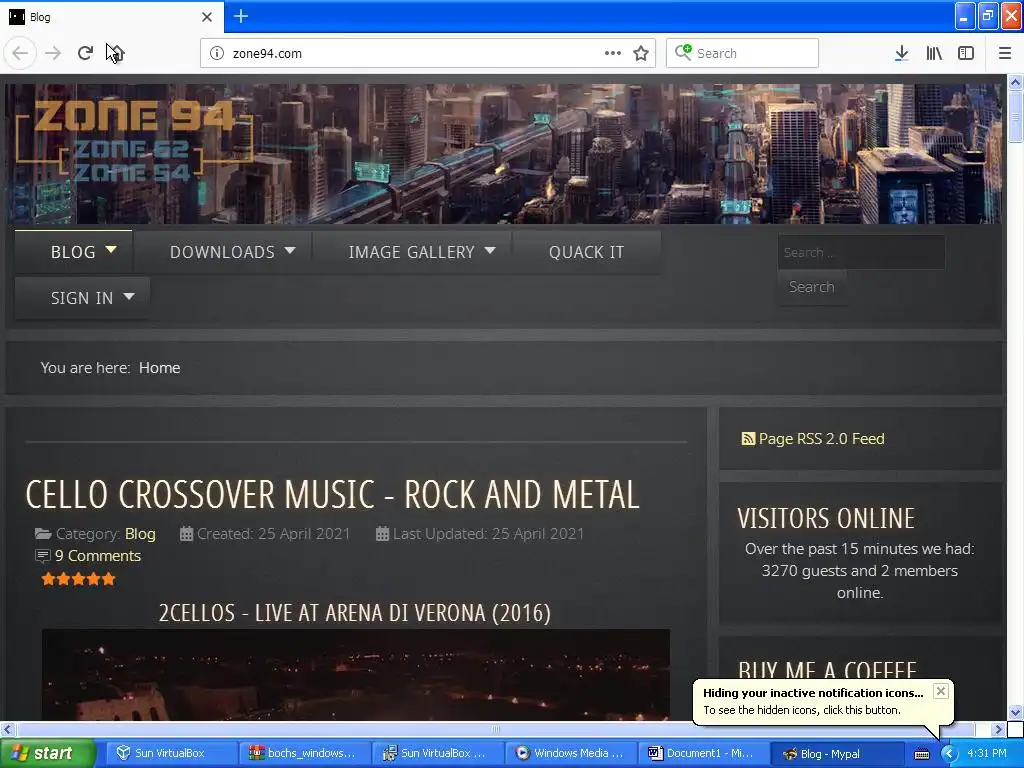The height and width of the screenshot is (768, 1024).
Task: Expand the SIGN IN dropdown arrow
Action: [129, 296]
